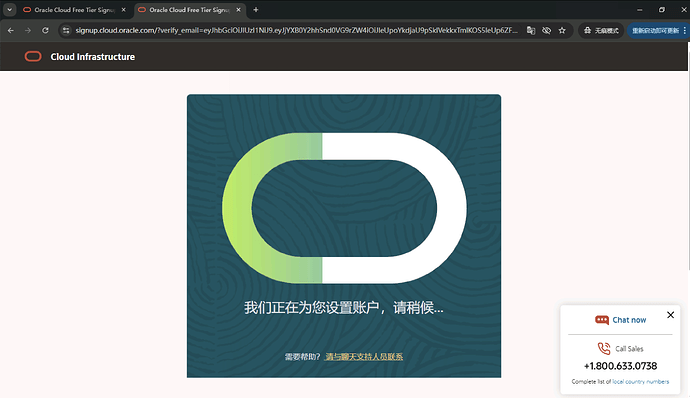Reload the signup page

[45, 30]
